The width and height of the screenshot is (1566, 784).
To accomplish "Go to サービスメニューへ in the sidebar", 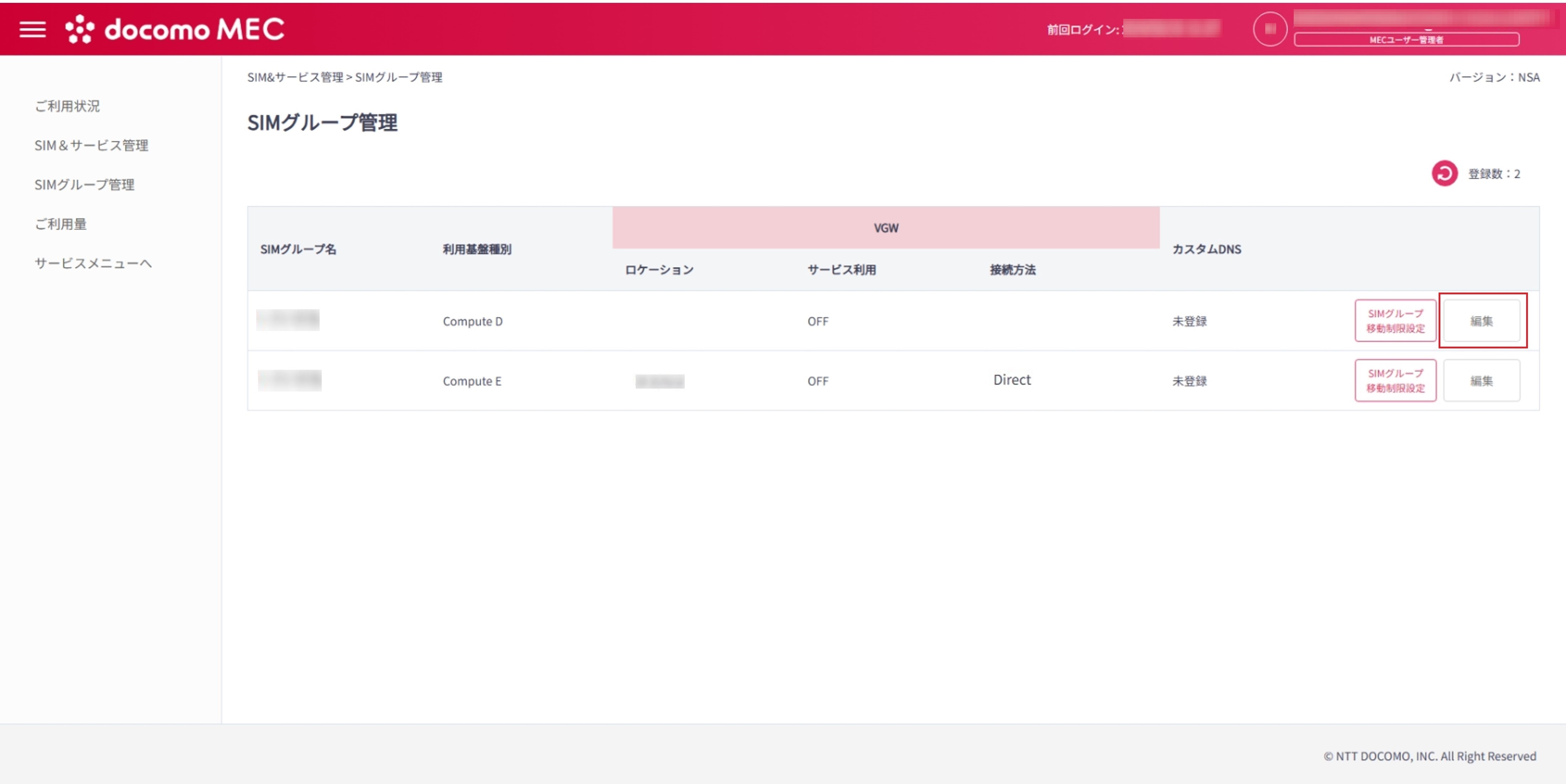I will click(x=93, y=264).
